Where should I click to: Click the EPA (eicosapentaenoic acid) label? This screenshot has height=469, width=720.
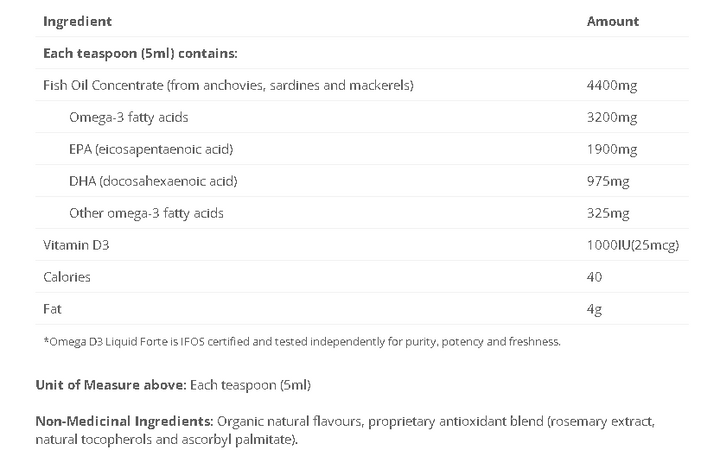pos(150,149)
